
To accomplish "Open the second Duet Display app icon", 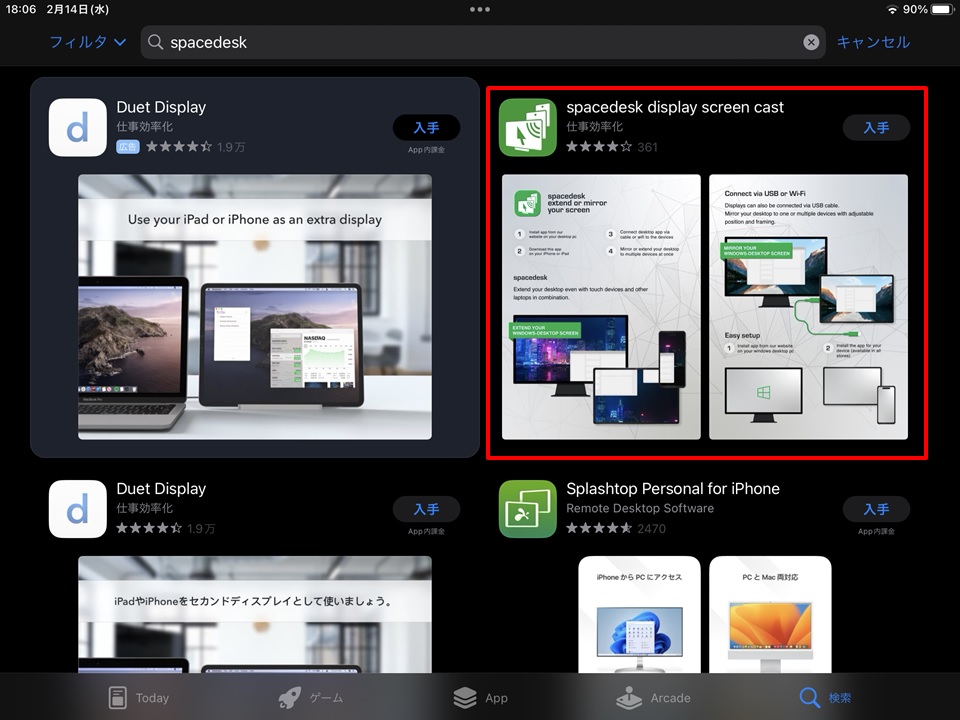I will click(x=78, y=509).
